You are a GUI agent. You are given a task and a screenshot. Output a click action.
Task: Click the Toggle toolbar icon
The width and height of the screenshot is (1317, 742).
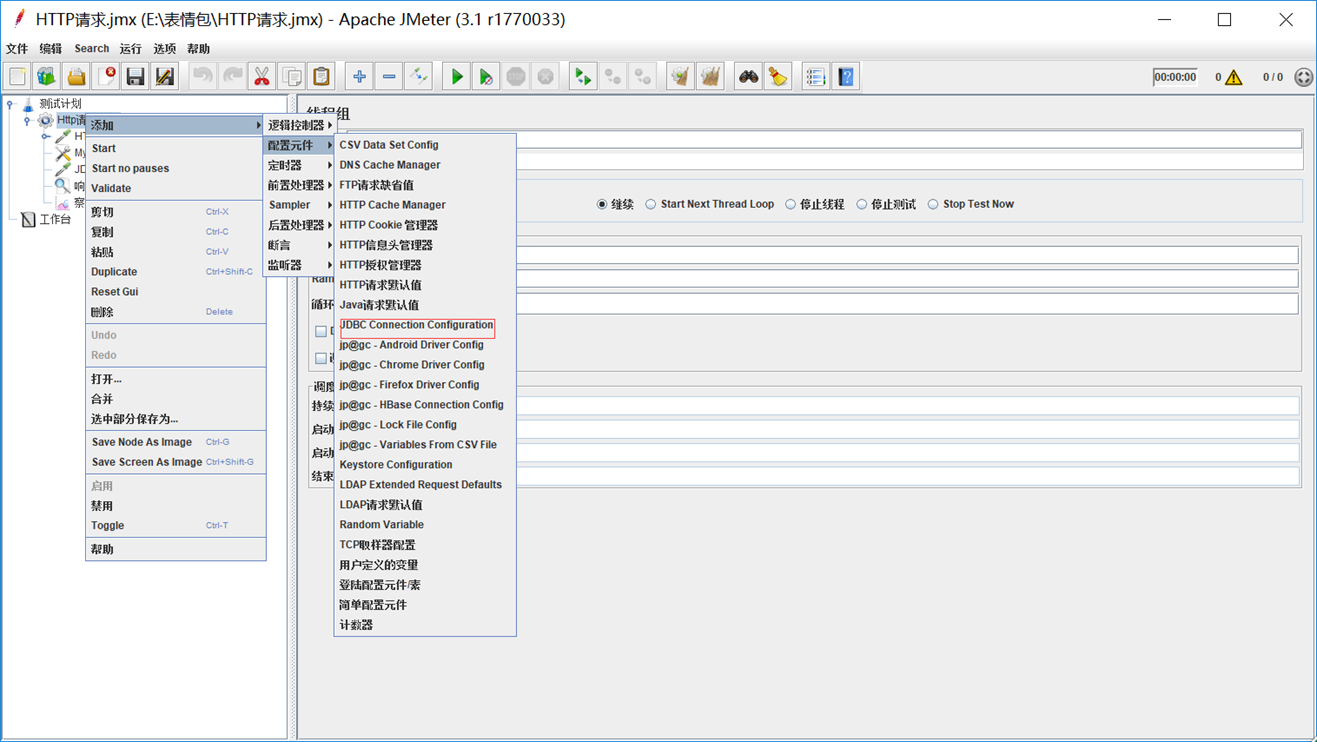(418, 77)
